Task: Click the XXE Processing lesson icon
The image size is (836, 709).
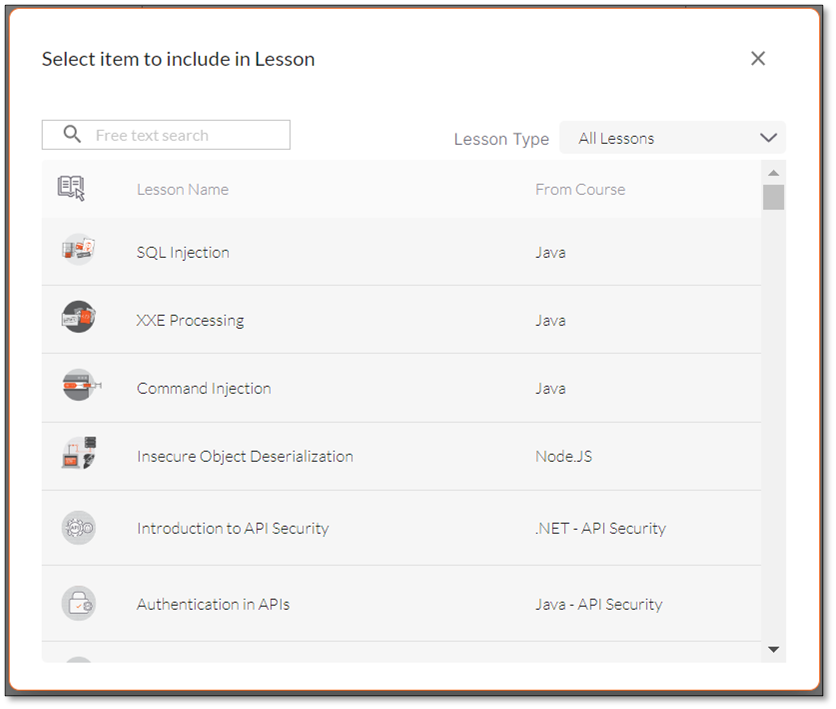Action: pos(78,317)
